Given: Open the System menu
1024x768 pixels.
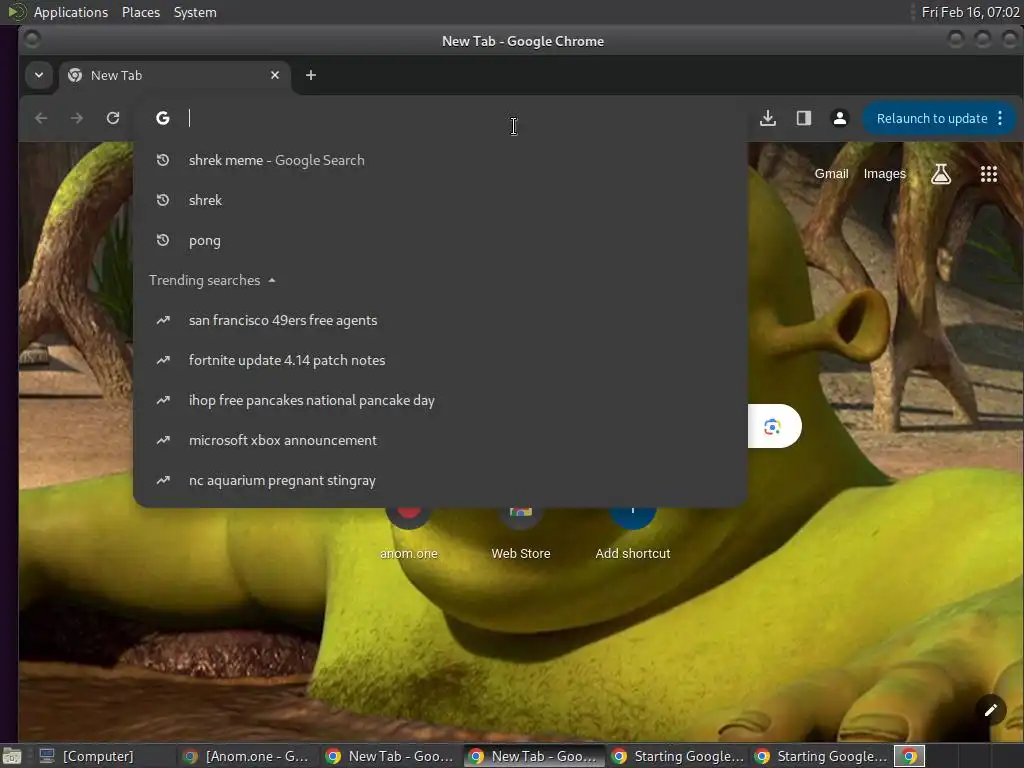Looking at the screenshot, I should tap(195, 12).
